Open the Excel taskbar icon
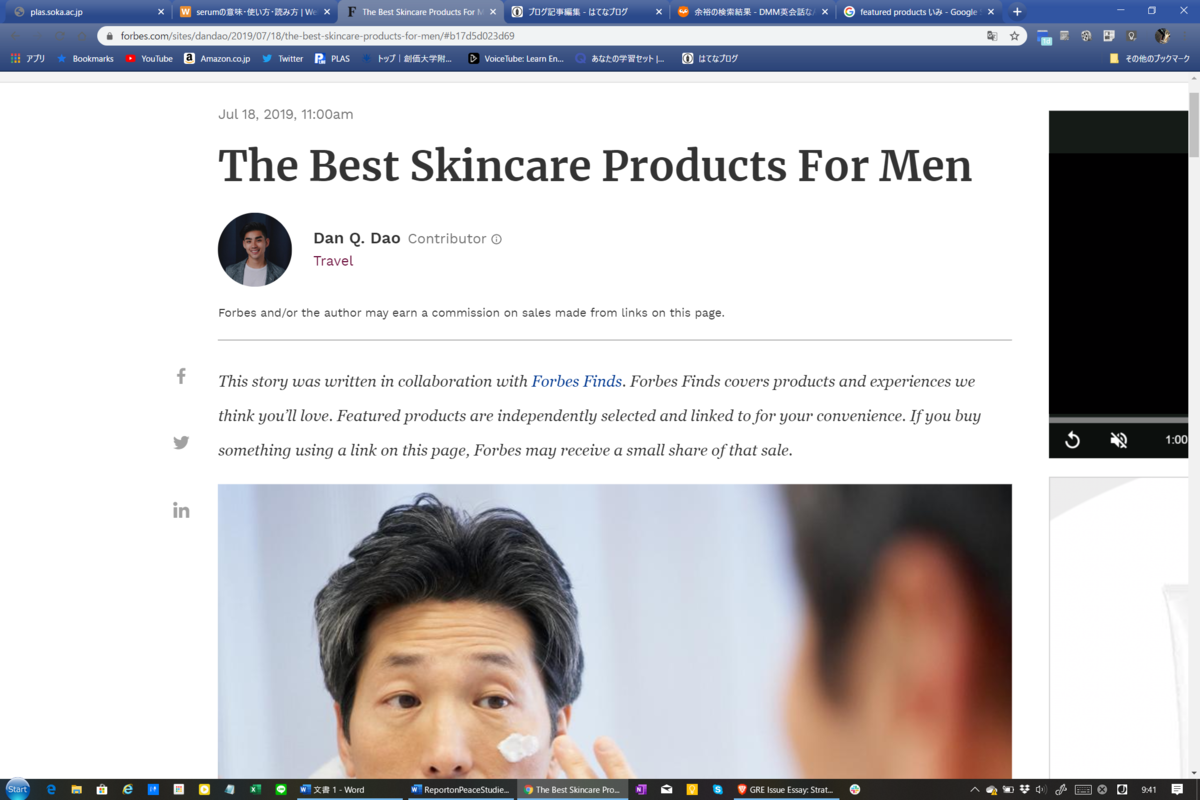The width and height of the screenshot is (1200, 800). (x=255, y=789)
